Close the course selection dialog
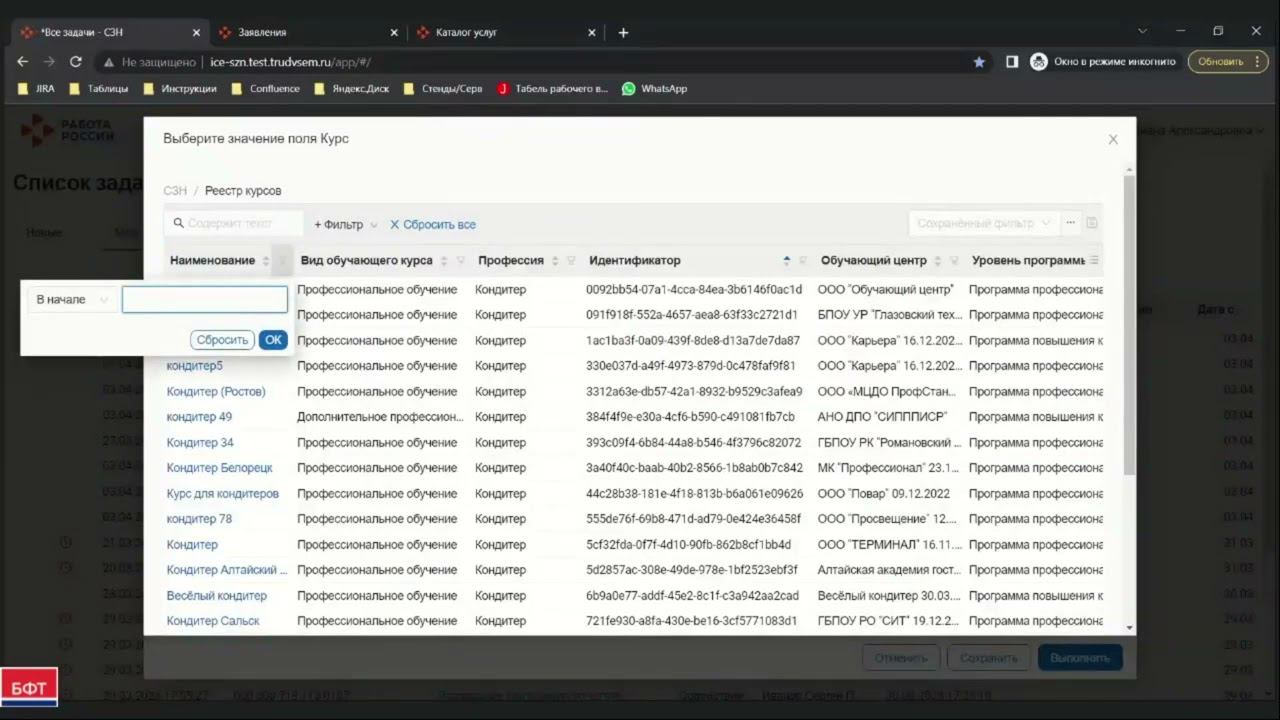The height and width of the screenshot is (720, 1280). tap(1113, 139)
